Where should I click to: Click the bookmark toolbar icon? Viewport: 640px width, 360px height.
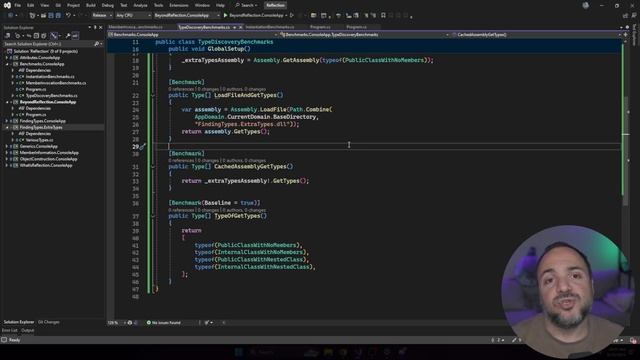[383, 16]
